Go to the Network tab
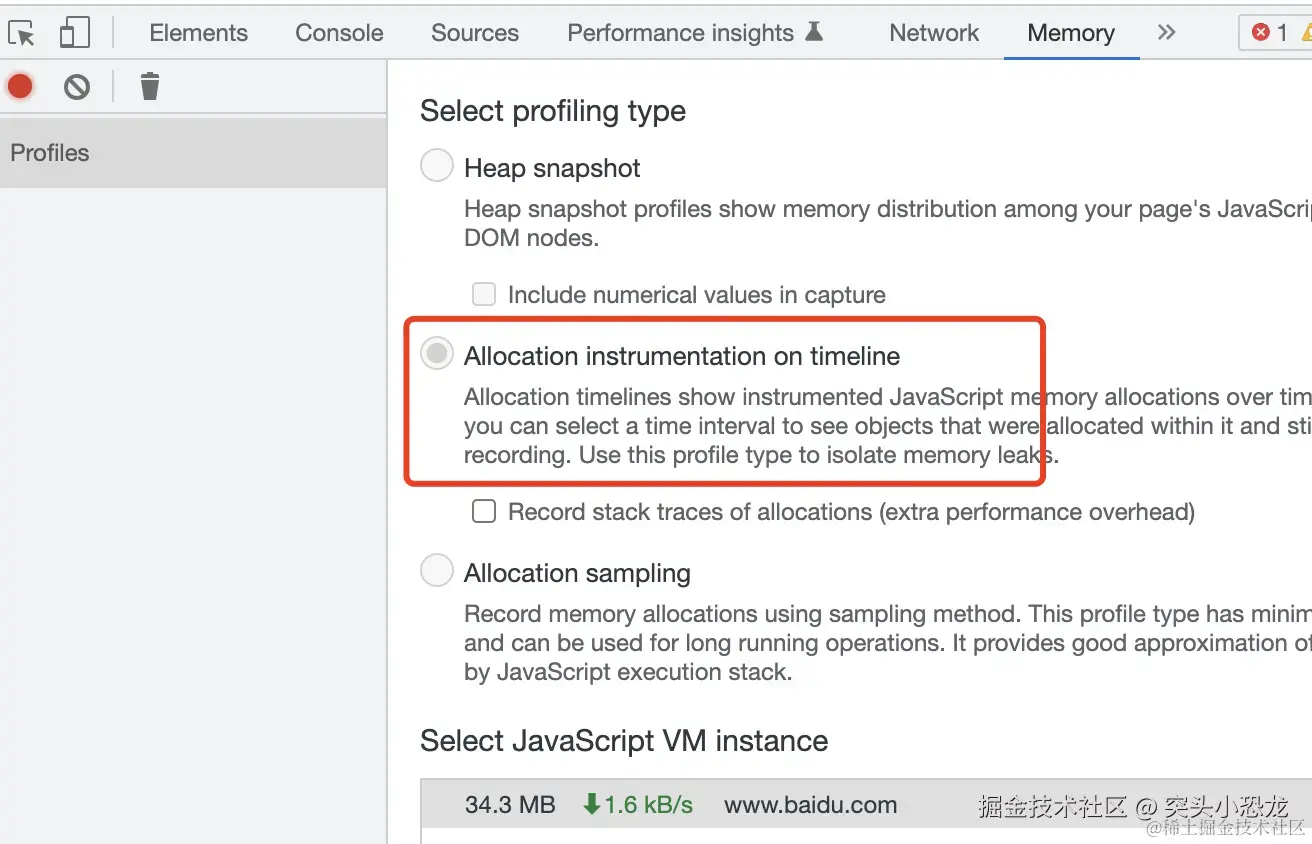 [x=935, y=33]
